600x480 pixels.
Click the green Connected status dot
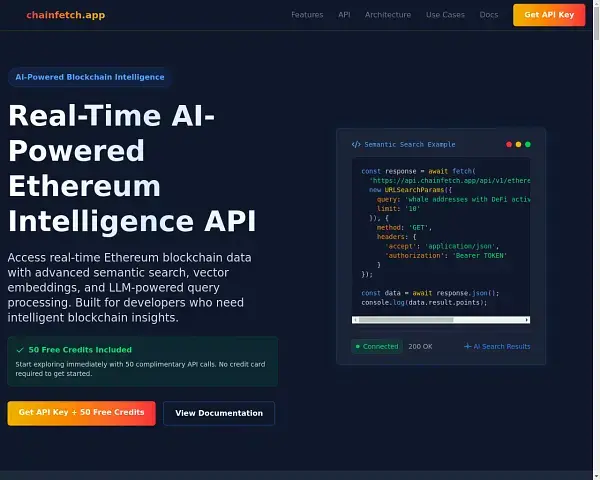tap(357, 347)
